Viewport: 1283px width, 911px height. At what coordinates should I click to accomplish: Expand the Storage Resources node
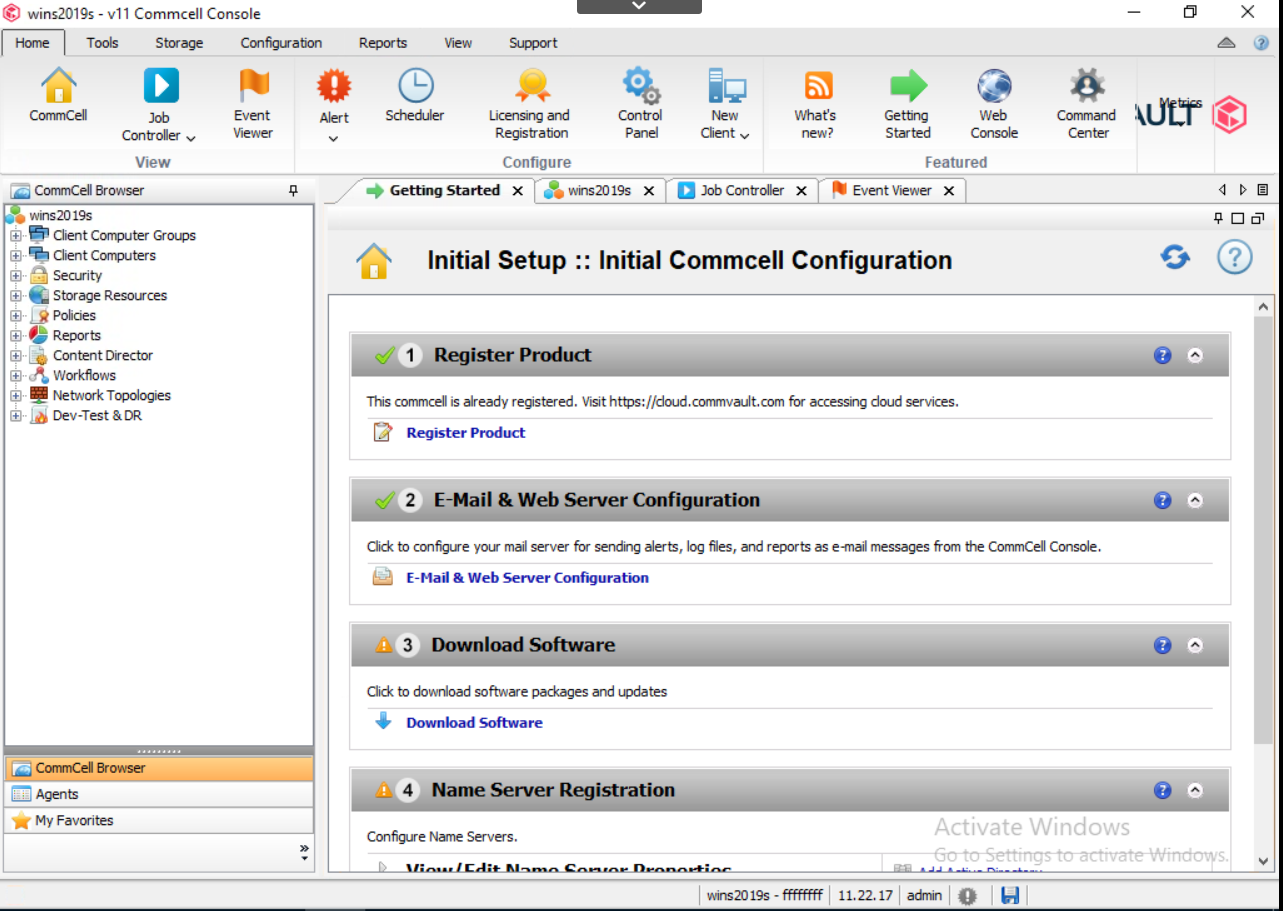16,296
